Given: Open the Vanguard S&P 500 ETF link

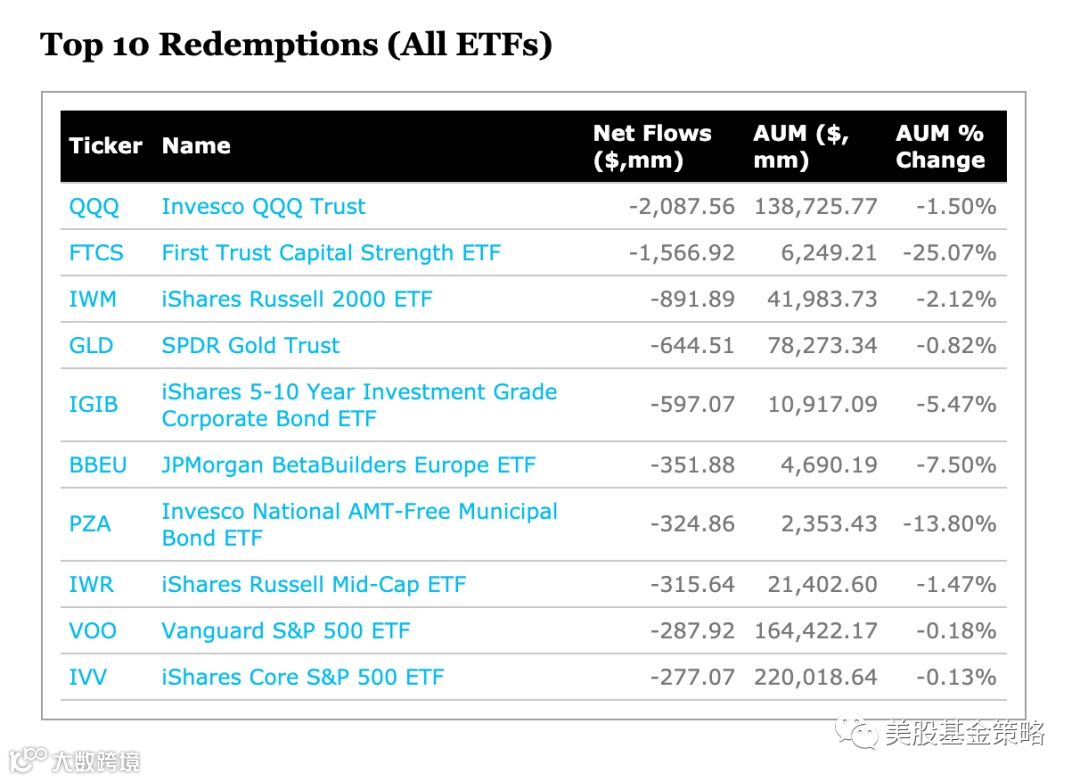Looking at the screenshot, I should pyautogui.click(x=285, y=631).
